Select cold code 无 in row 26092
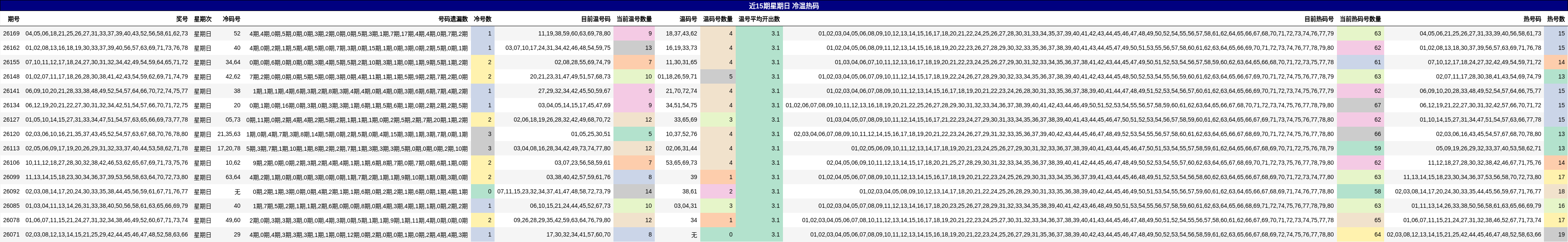The image size is (1568, 242). click(x=237, y=191)
